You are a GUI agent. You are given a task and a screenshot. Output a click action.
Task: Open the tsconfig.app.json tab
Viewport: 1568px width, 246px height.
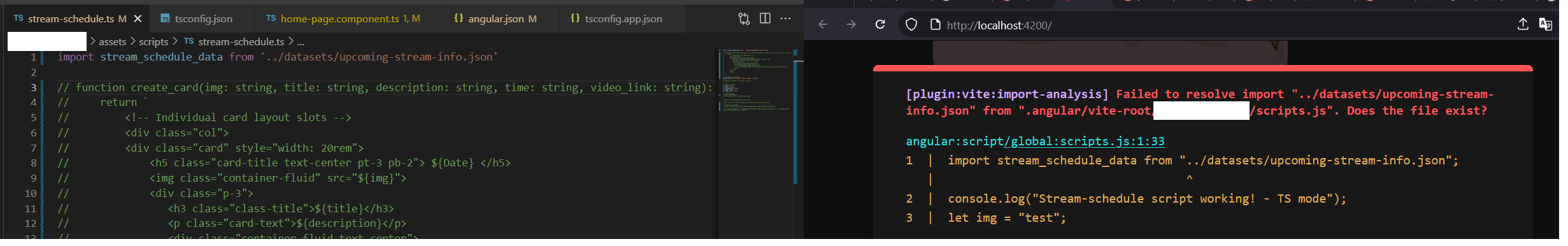(x=623, y=19)
